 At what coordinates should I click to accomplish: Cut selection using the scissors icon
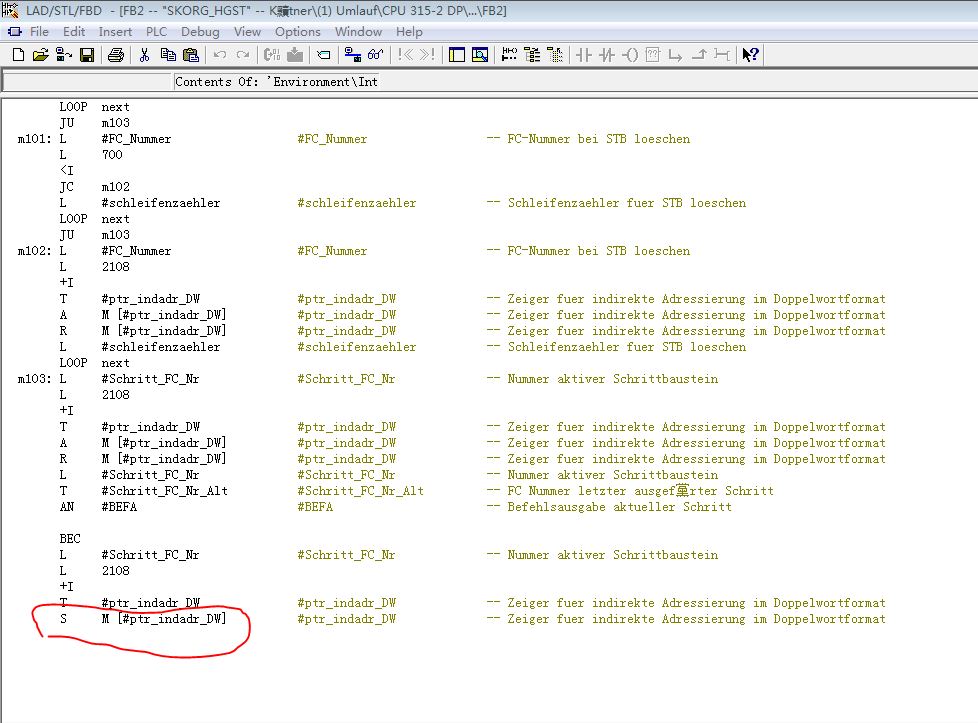(x=145, y=55)
